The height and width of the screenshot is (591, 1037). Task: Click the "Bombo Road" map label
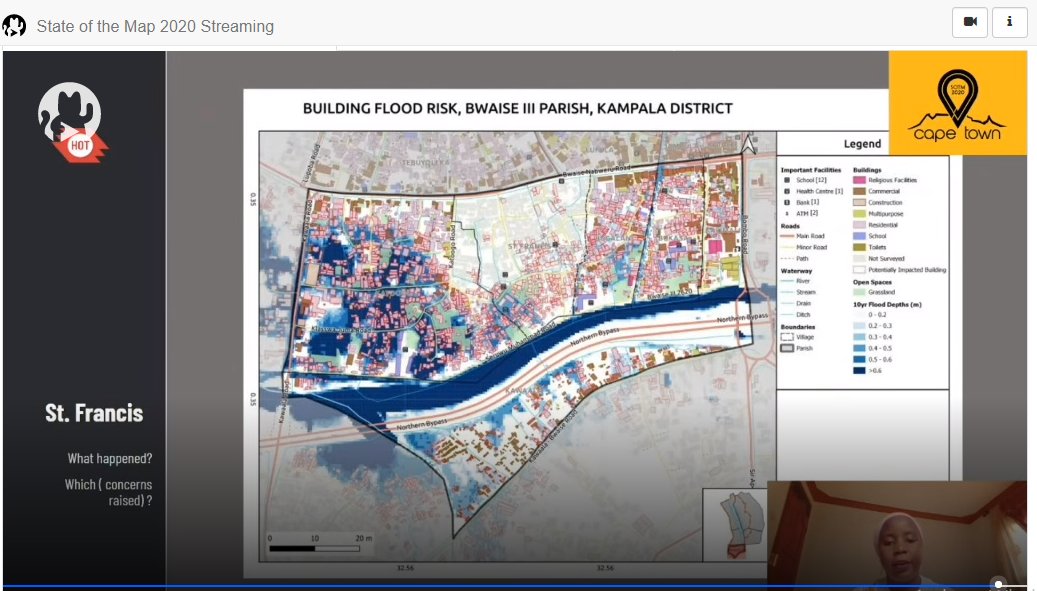tap(743, 235)
